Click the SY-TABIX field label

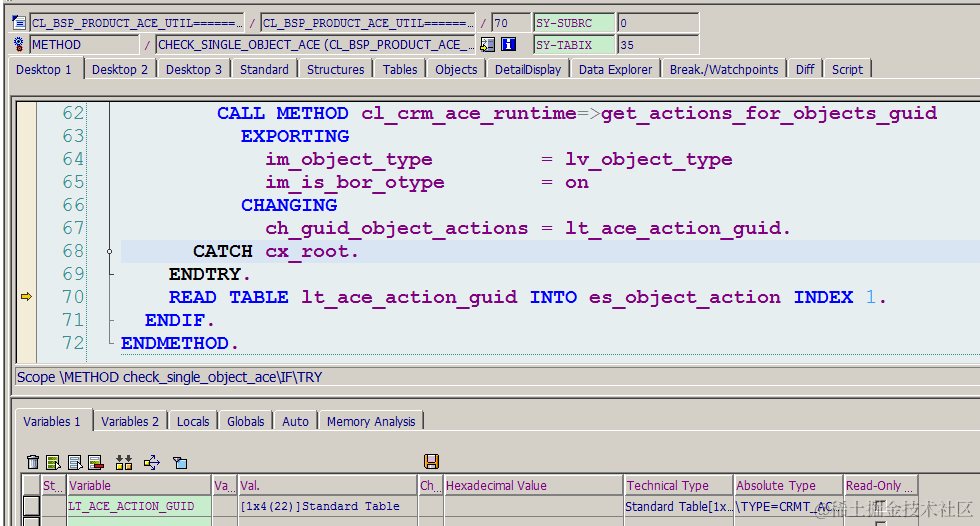pyautogui.click(x=574, y=45)
